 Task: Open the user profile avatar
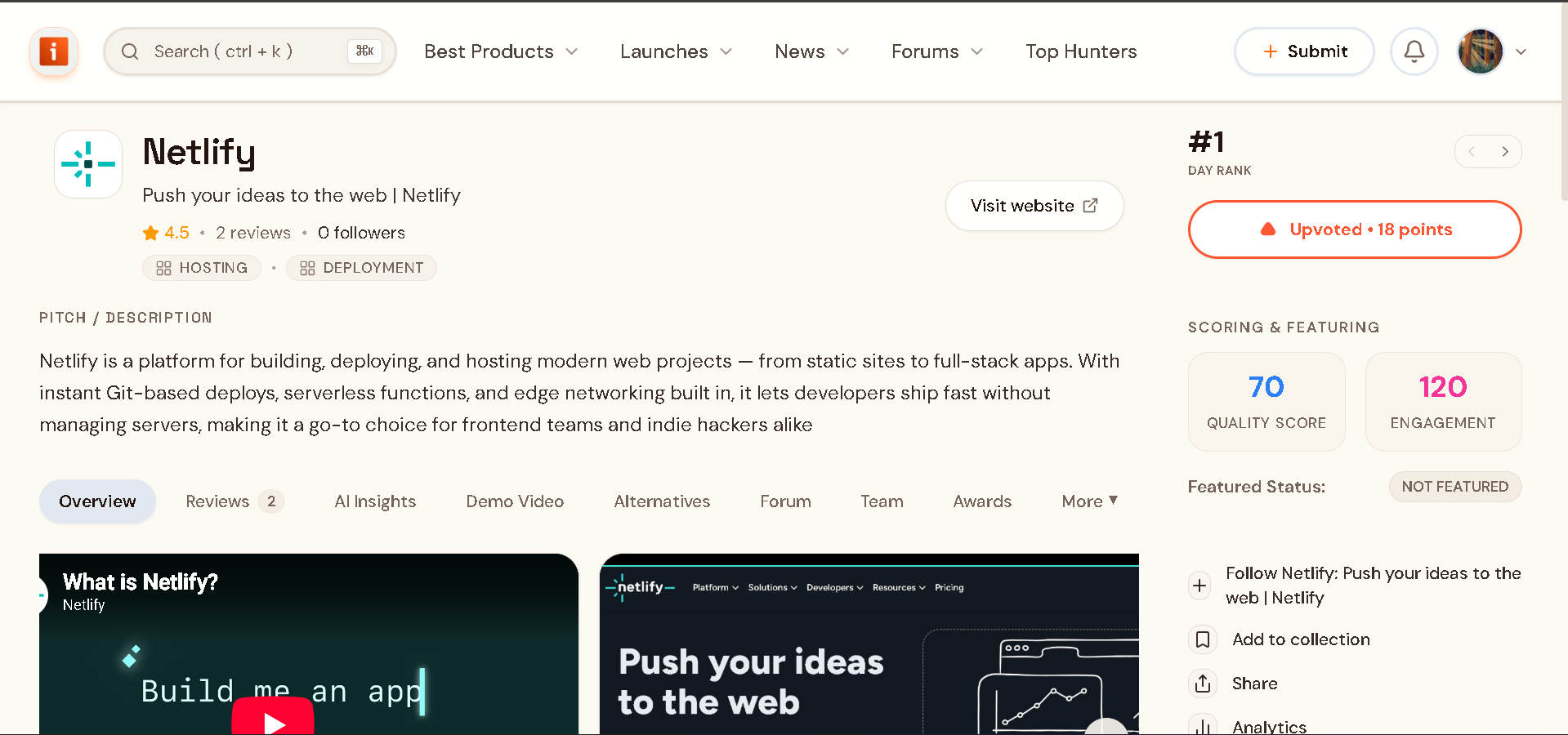[1481, 51]
